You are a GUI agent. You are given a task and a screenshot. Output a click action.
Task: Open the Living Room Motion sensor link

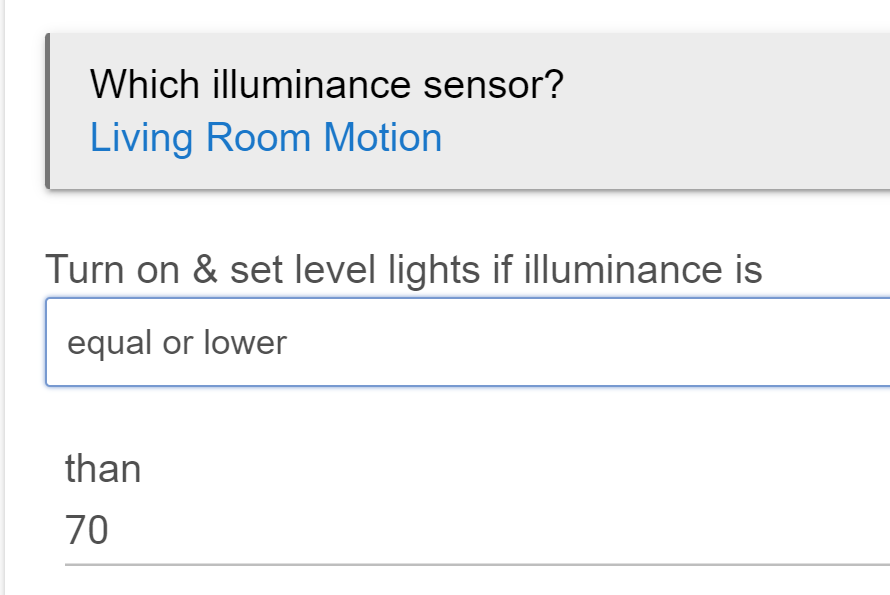pos(266,138)
